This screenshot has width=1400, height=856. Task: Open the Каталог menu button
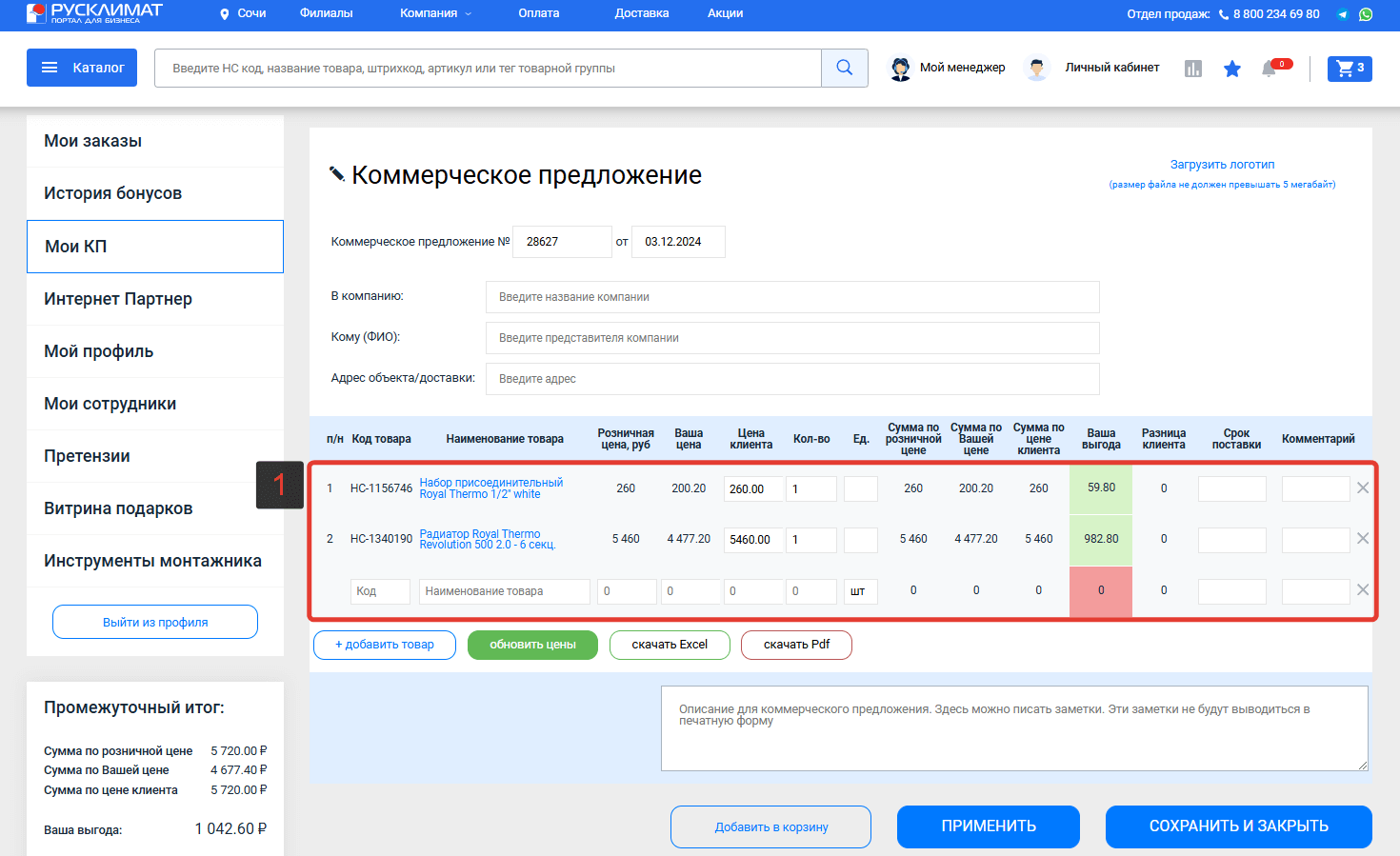click(x=82, y=68)
